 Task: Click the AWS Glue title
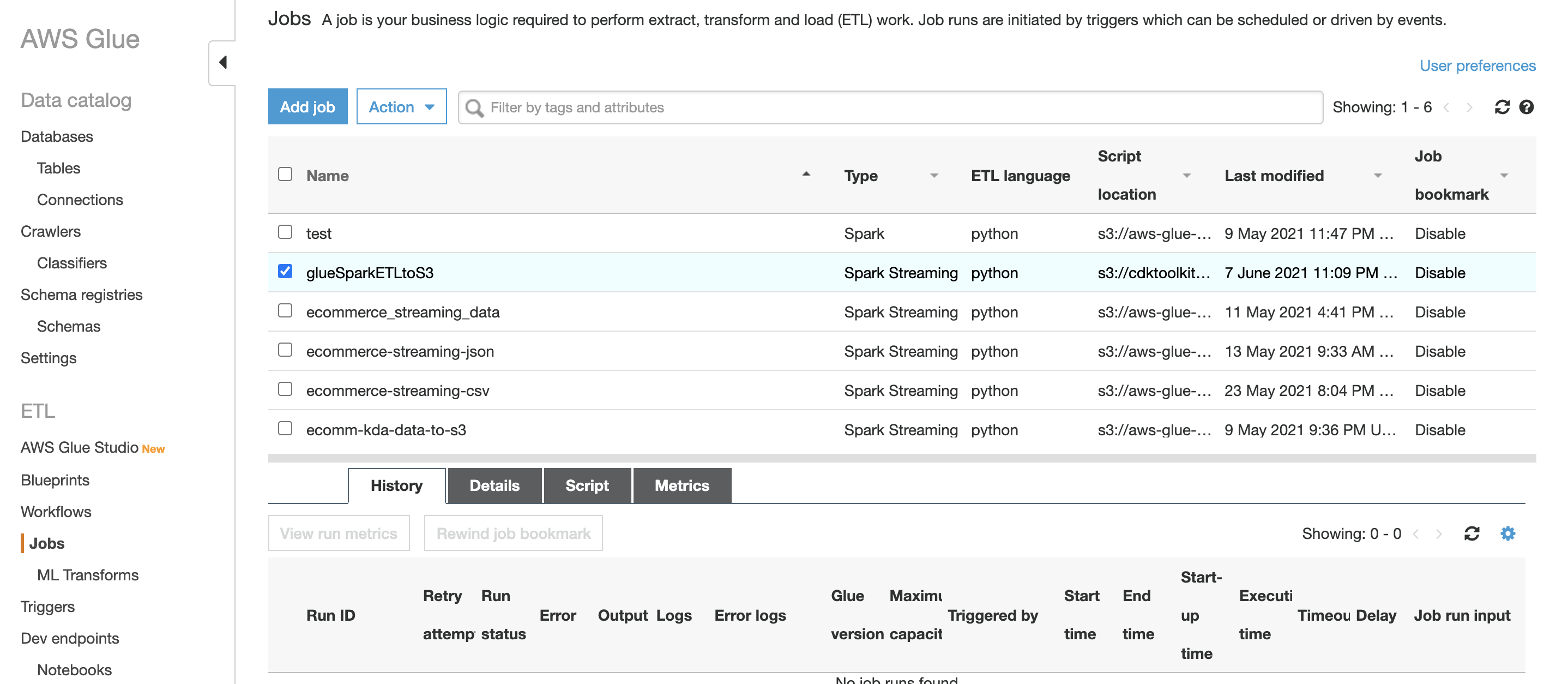tap(80, 39)
